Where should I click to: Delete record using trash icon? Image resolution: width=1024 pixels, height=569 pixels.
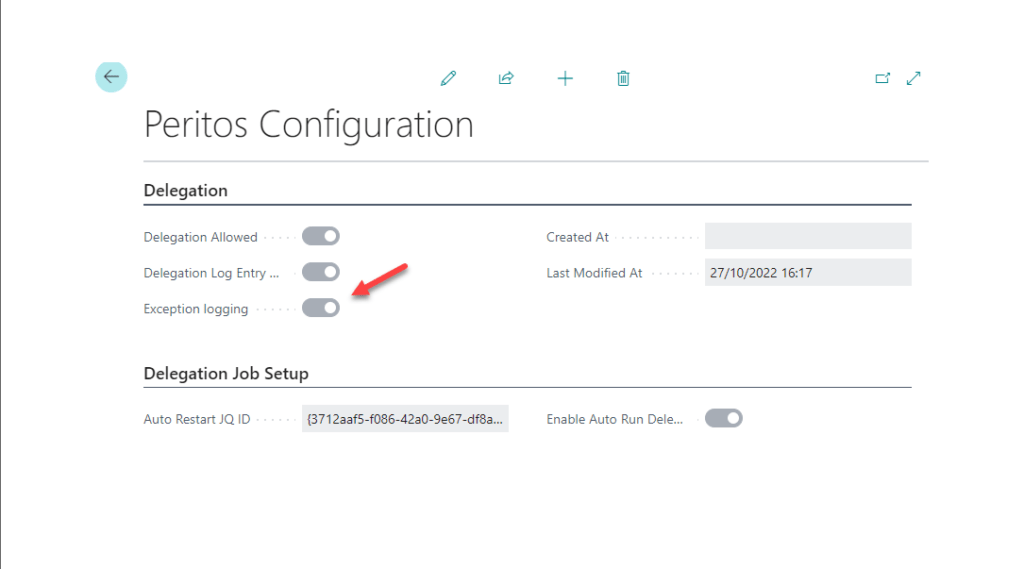point(623,78)
